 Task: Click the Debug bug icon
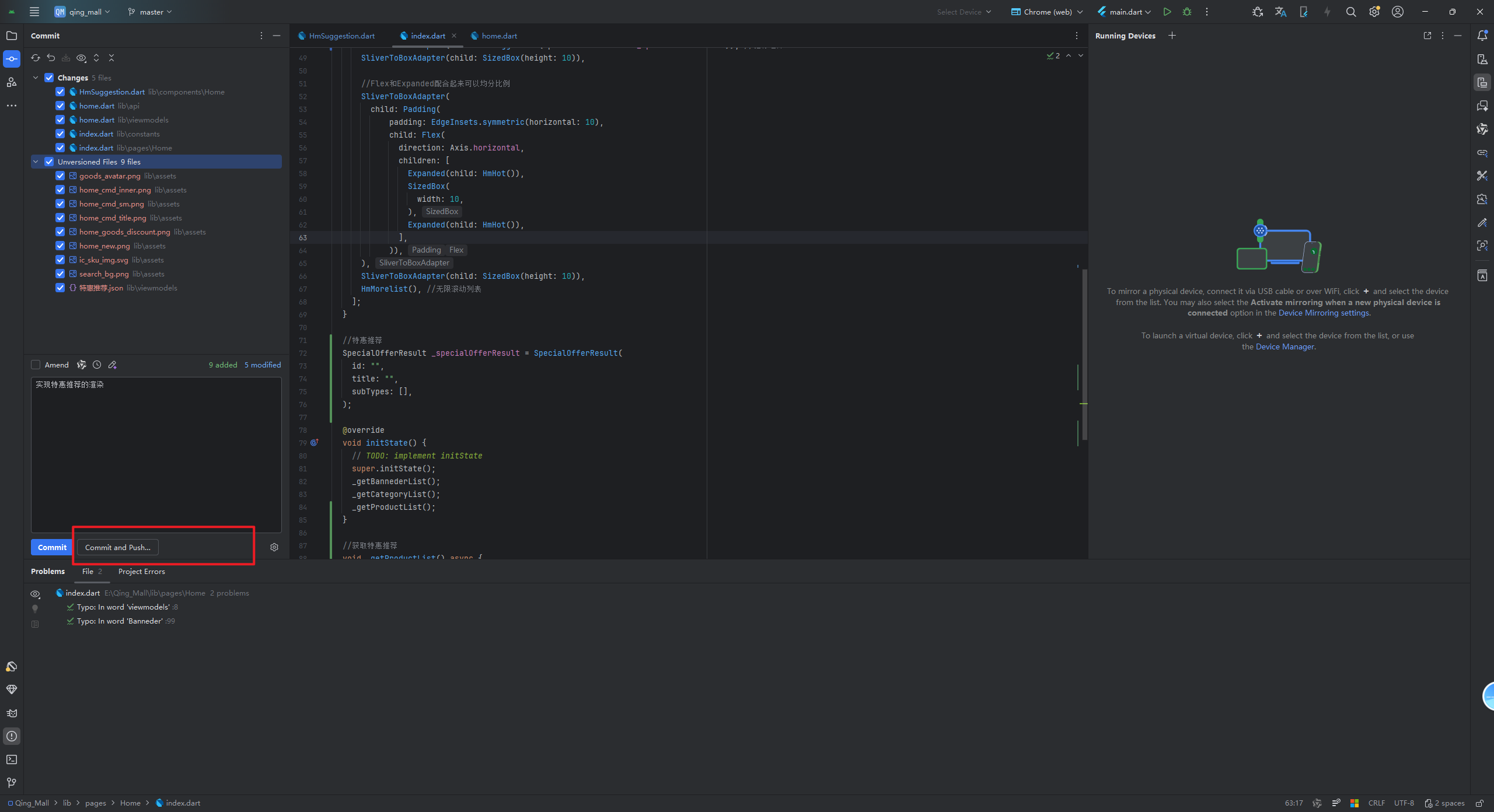tap(1186, 12)
